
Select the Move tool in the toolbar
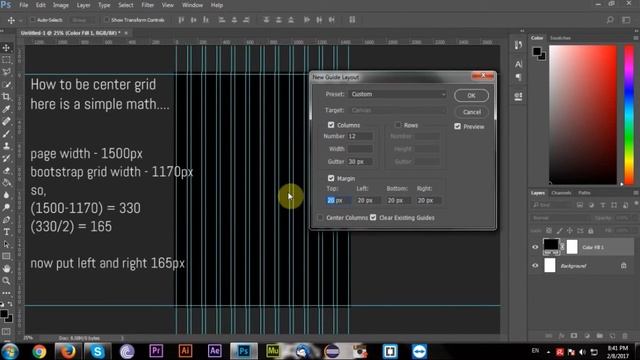pos(6,48)
